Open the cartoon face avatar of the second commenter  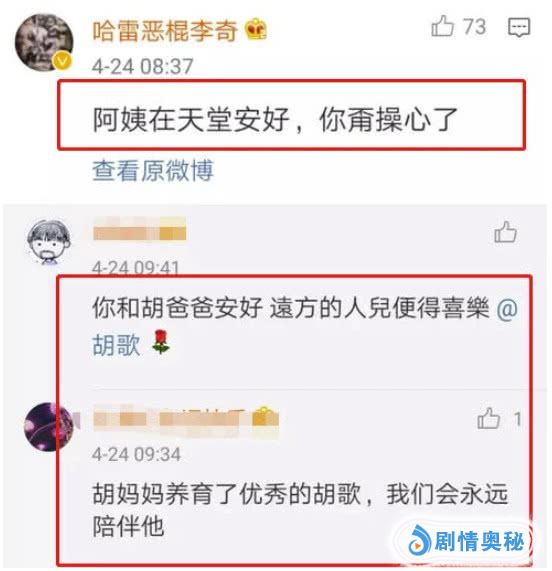[x=49, y=242]
